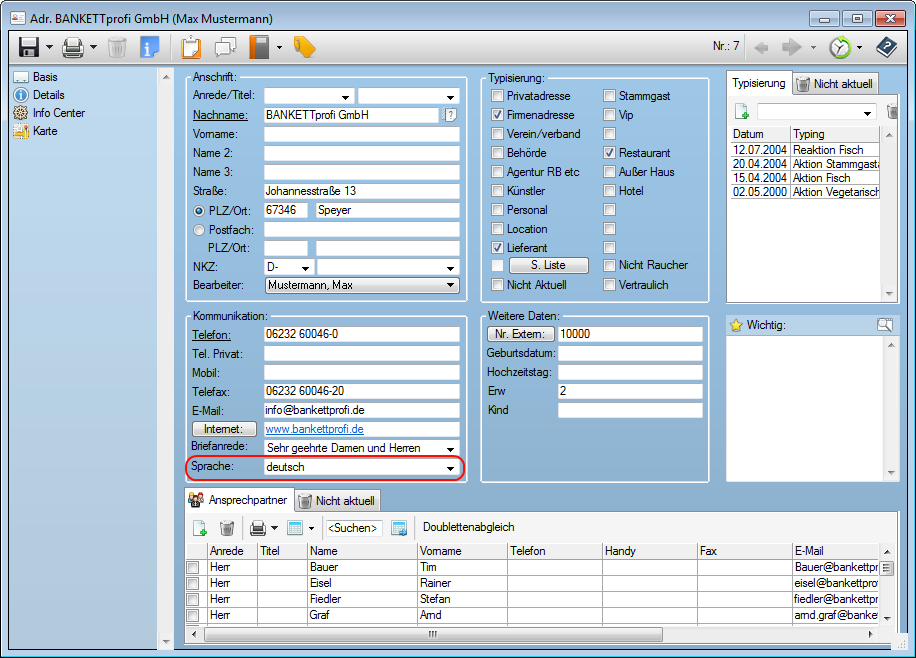Uncheck the Restaurant checkbox
Image resolution: width=916 pixels, height=658 pixels.
610,153
